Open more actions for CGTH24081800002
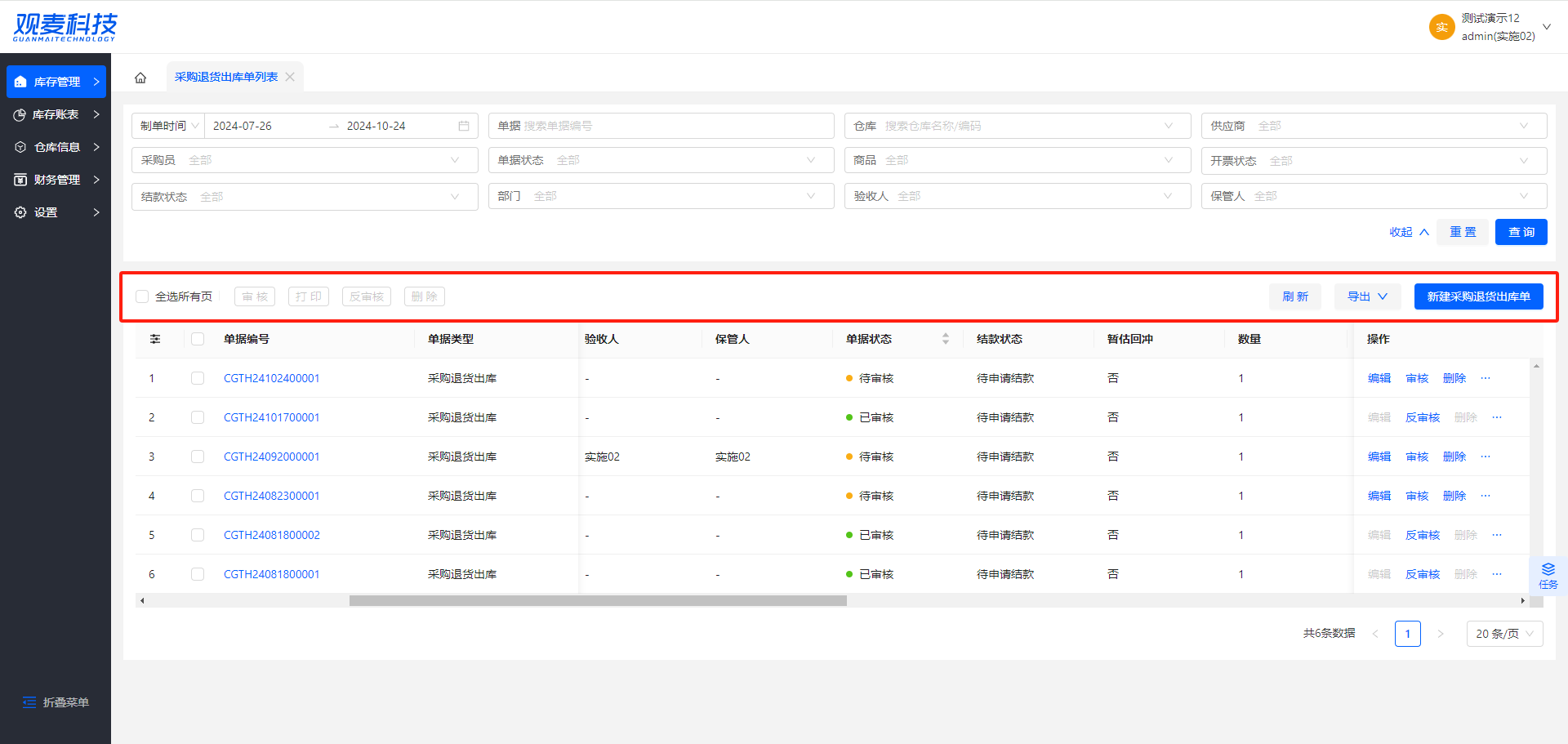 1497,535
